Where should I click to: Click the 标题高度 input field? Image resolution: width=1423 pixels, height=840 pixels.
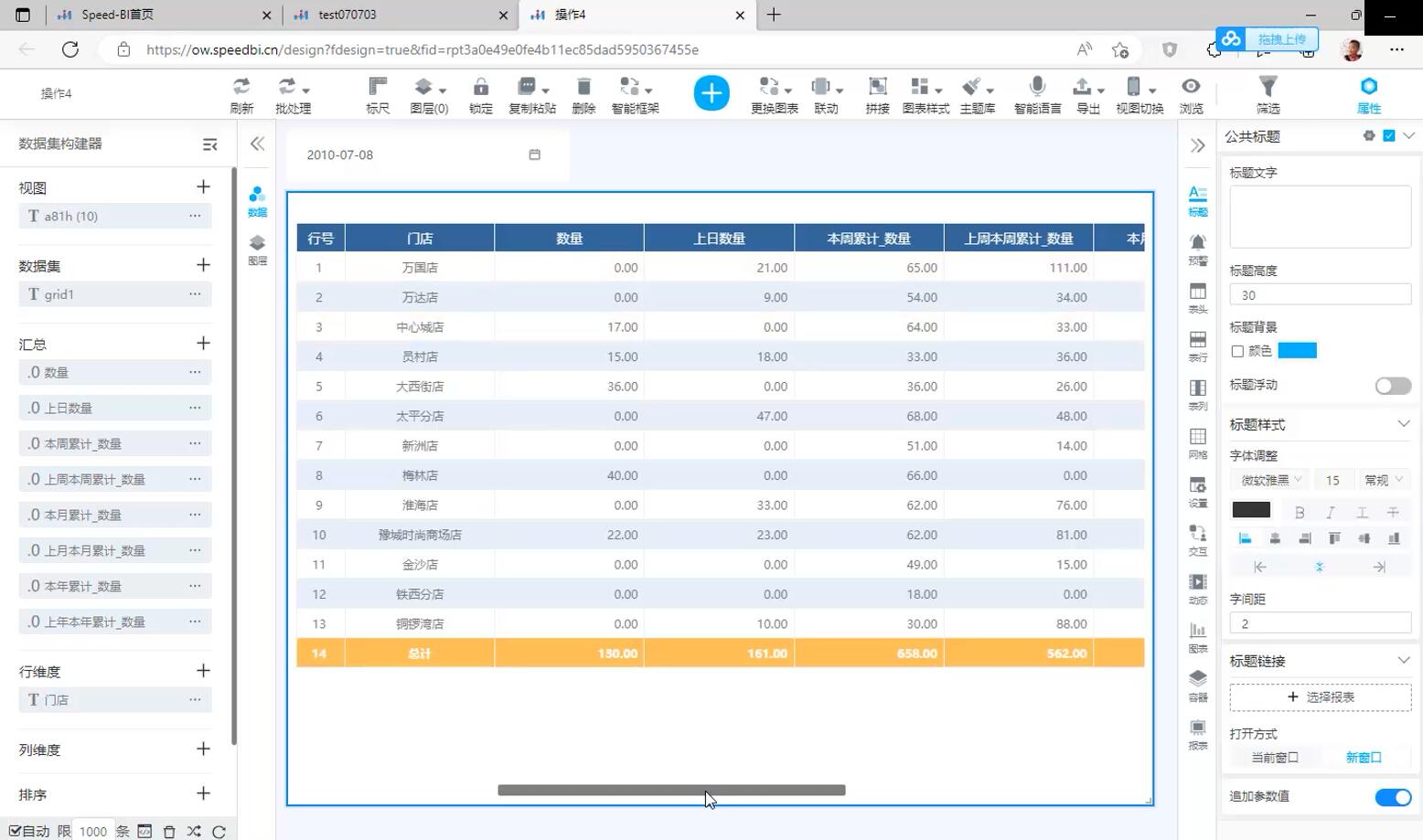pyautogui.click(x=1320, y=295)
